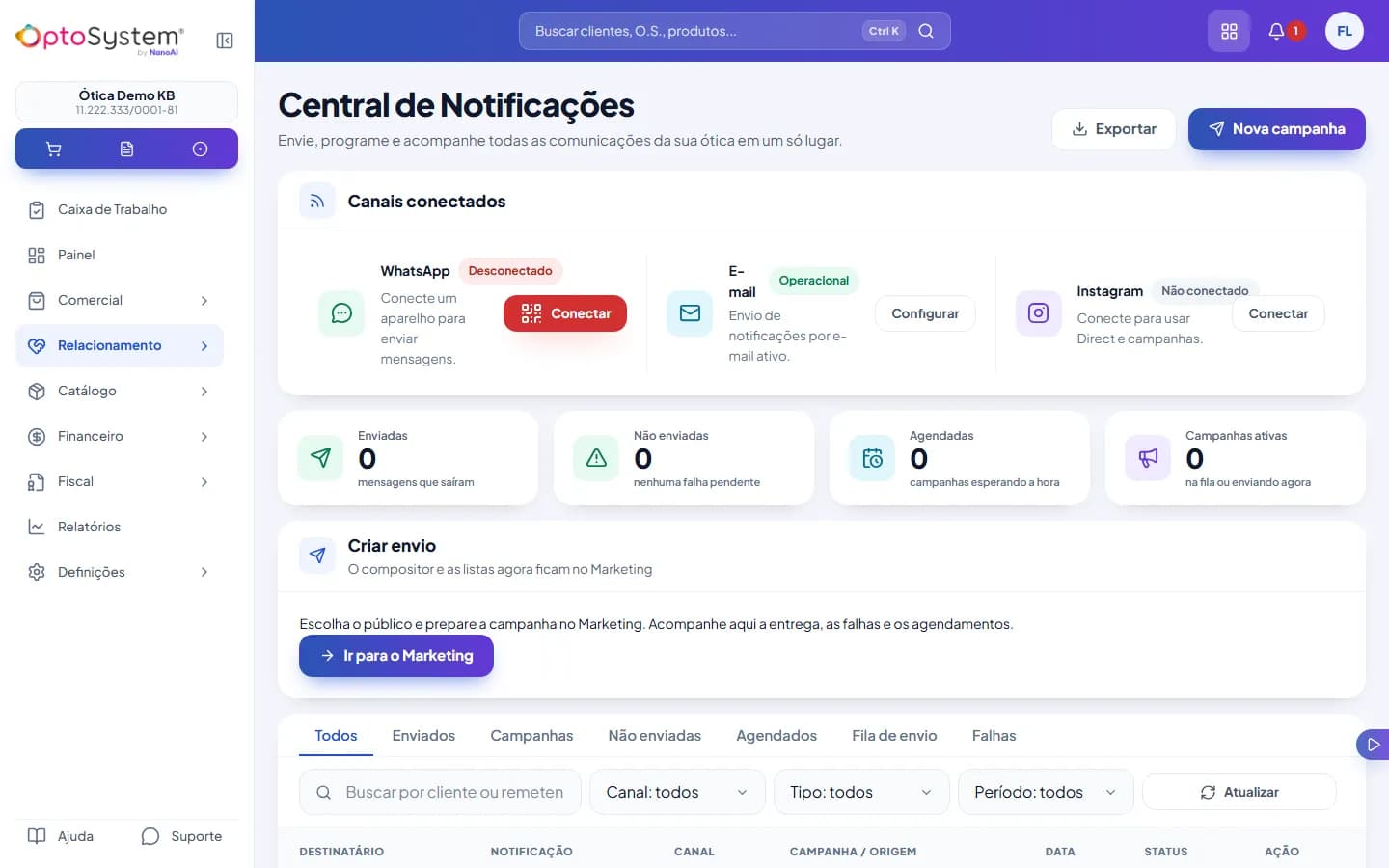1389x868 pixels.
Task: Expand the Definições section
Action: point(120,573)
